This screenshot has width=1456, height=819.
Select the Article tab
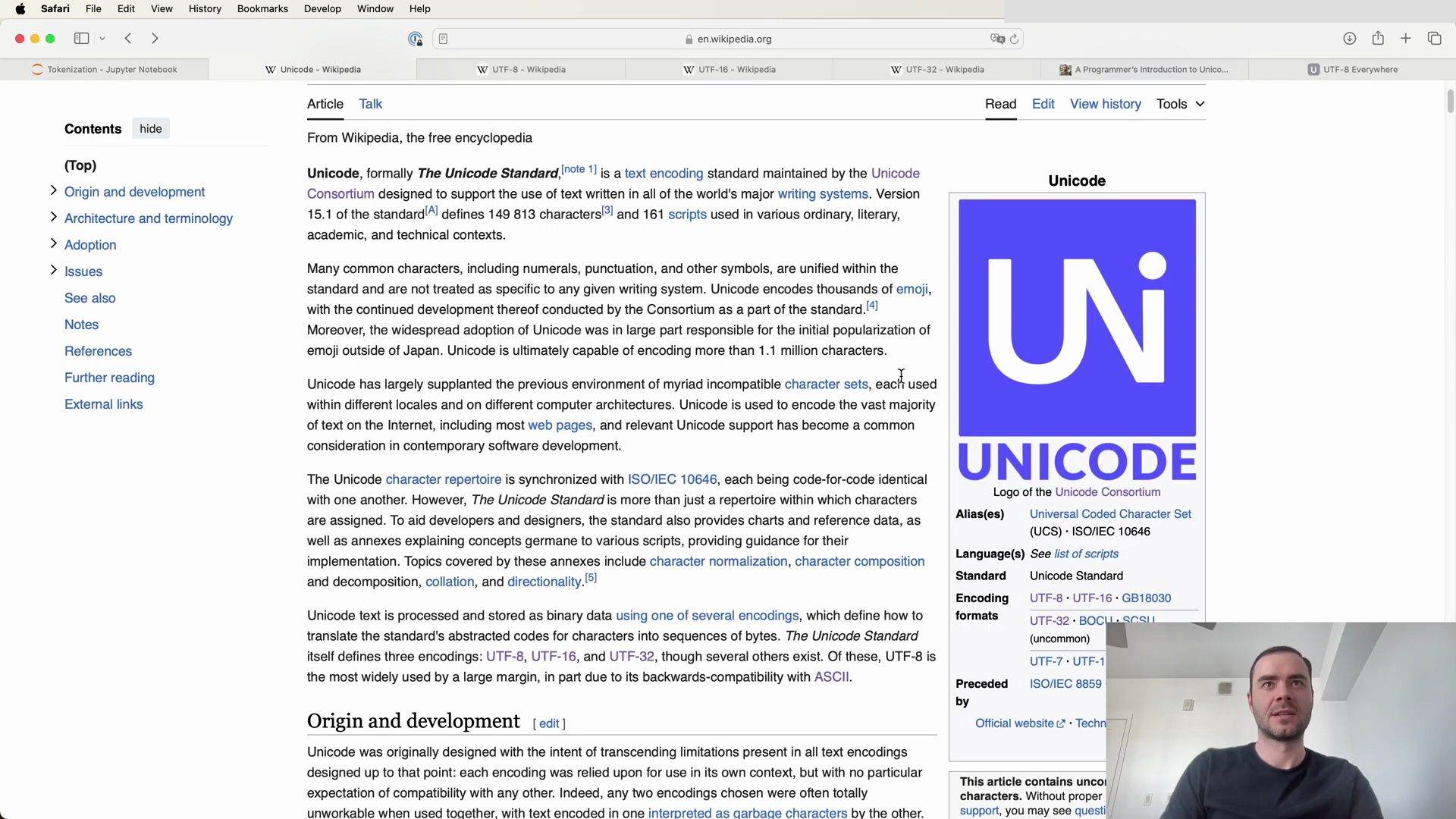tap(325, 104)
